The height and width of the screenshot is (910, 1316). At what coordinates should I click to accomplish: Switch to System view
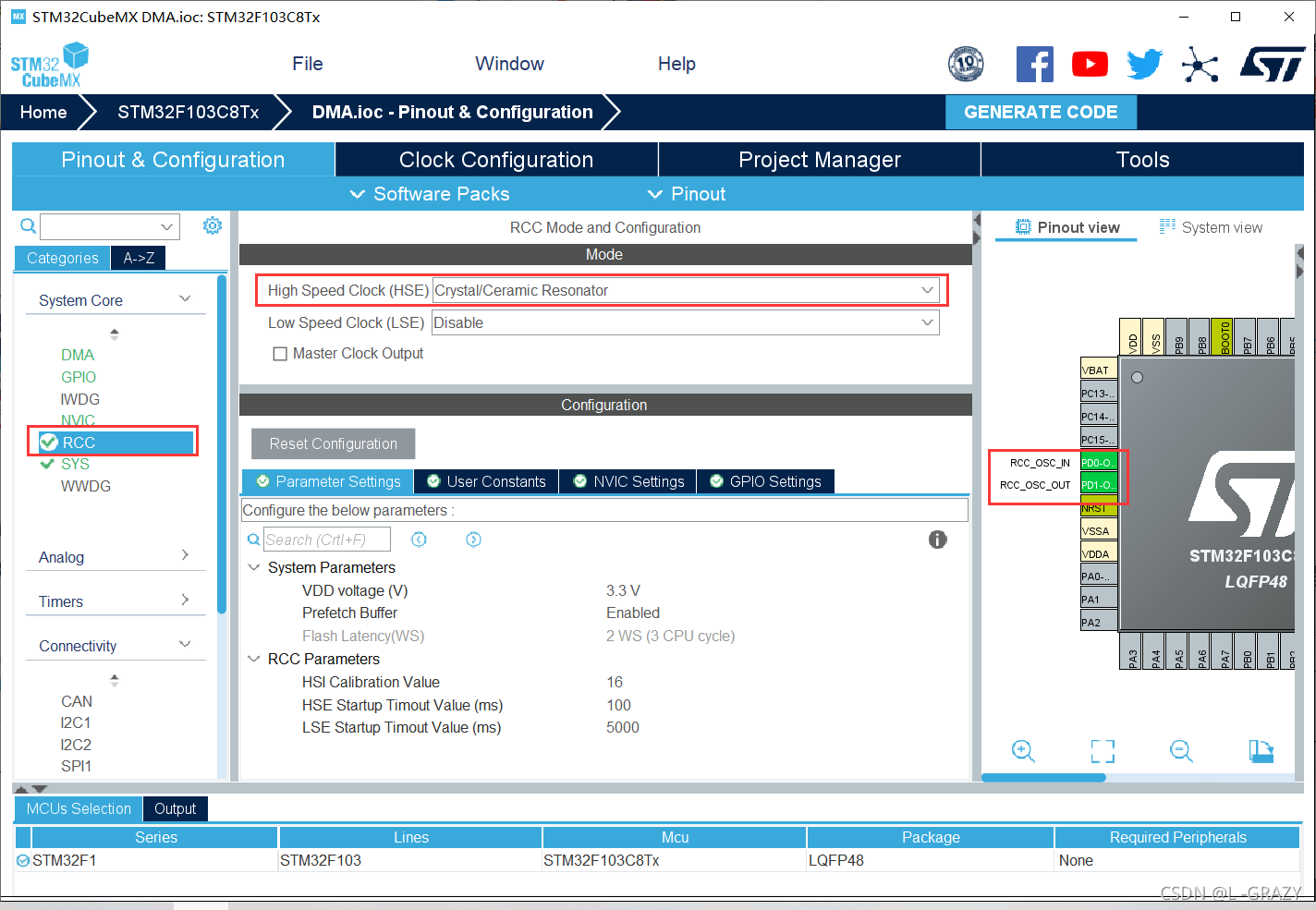point(1211,227)
